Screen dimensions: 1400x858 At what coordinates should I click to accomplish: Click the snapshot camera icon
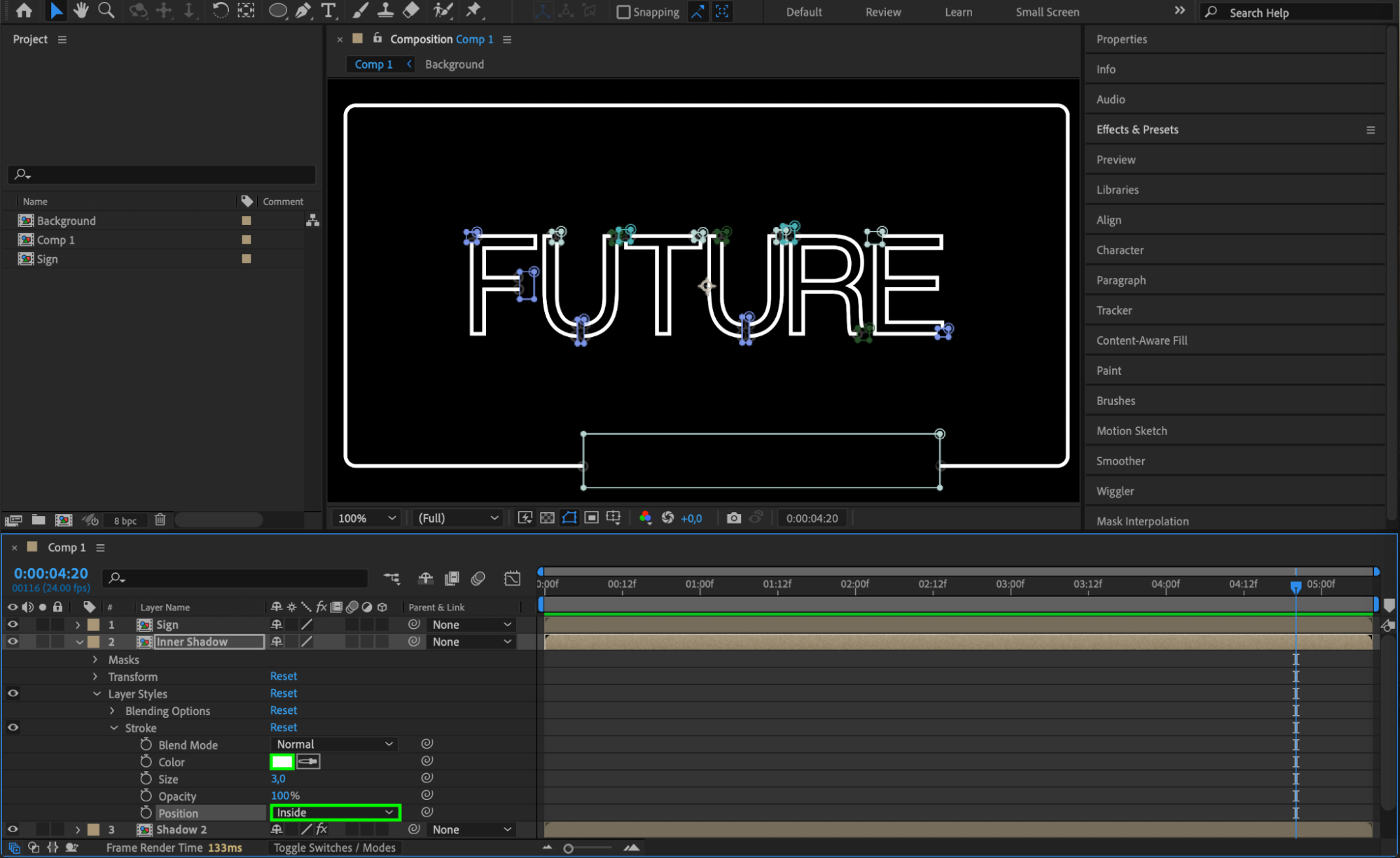click(x=733, y=518)
